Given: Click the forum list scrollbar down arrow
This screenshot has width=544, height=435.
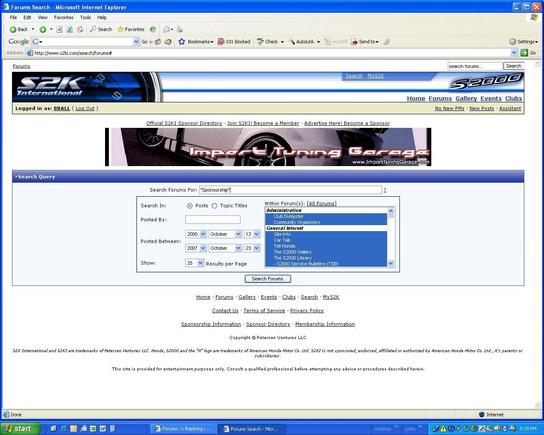Looking at the screenshot, I should coord(391,263).
